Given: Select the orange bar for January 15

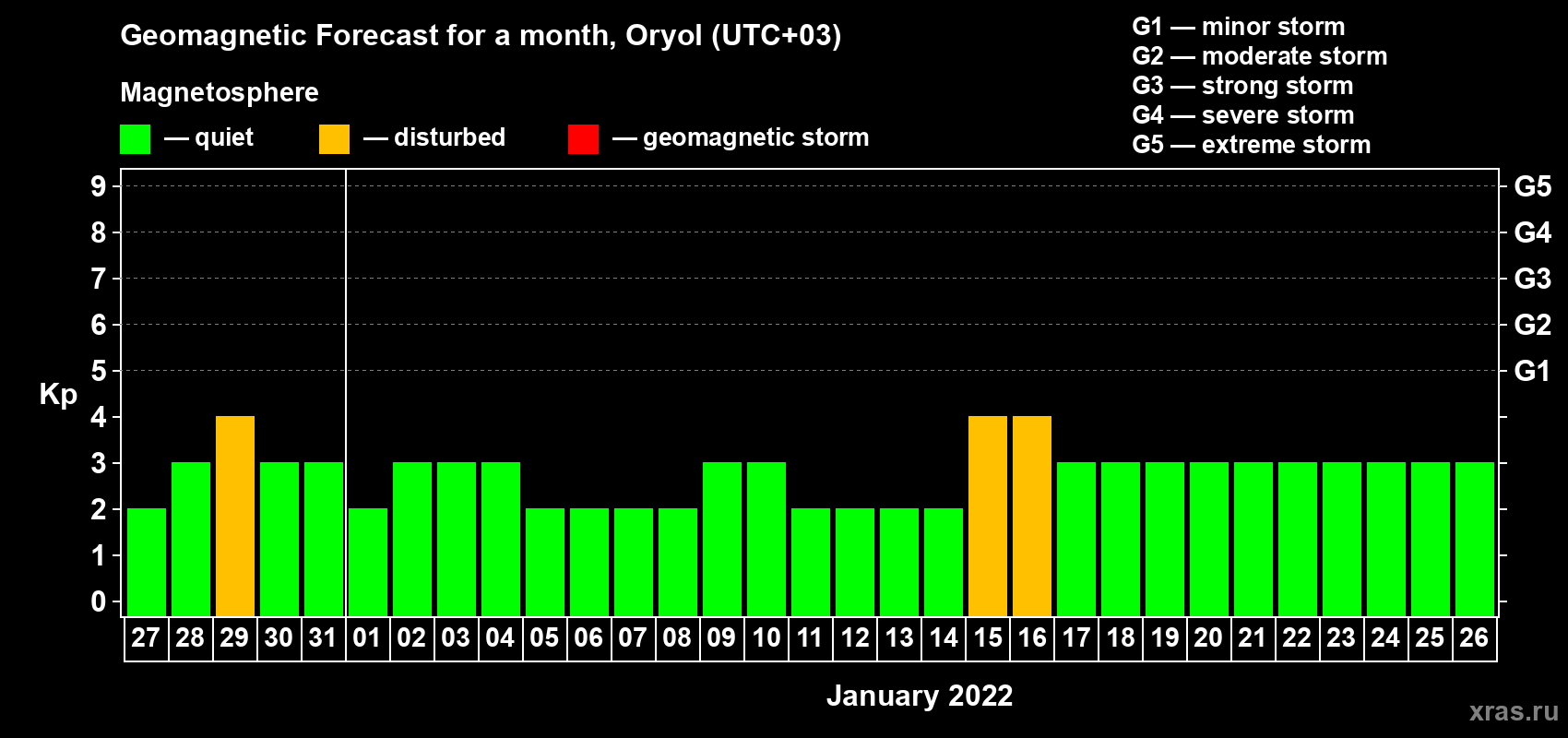Looking at the screenshot, I should pyautogui.click(x=988, y=517).
